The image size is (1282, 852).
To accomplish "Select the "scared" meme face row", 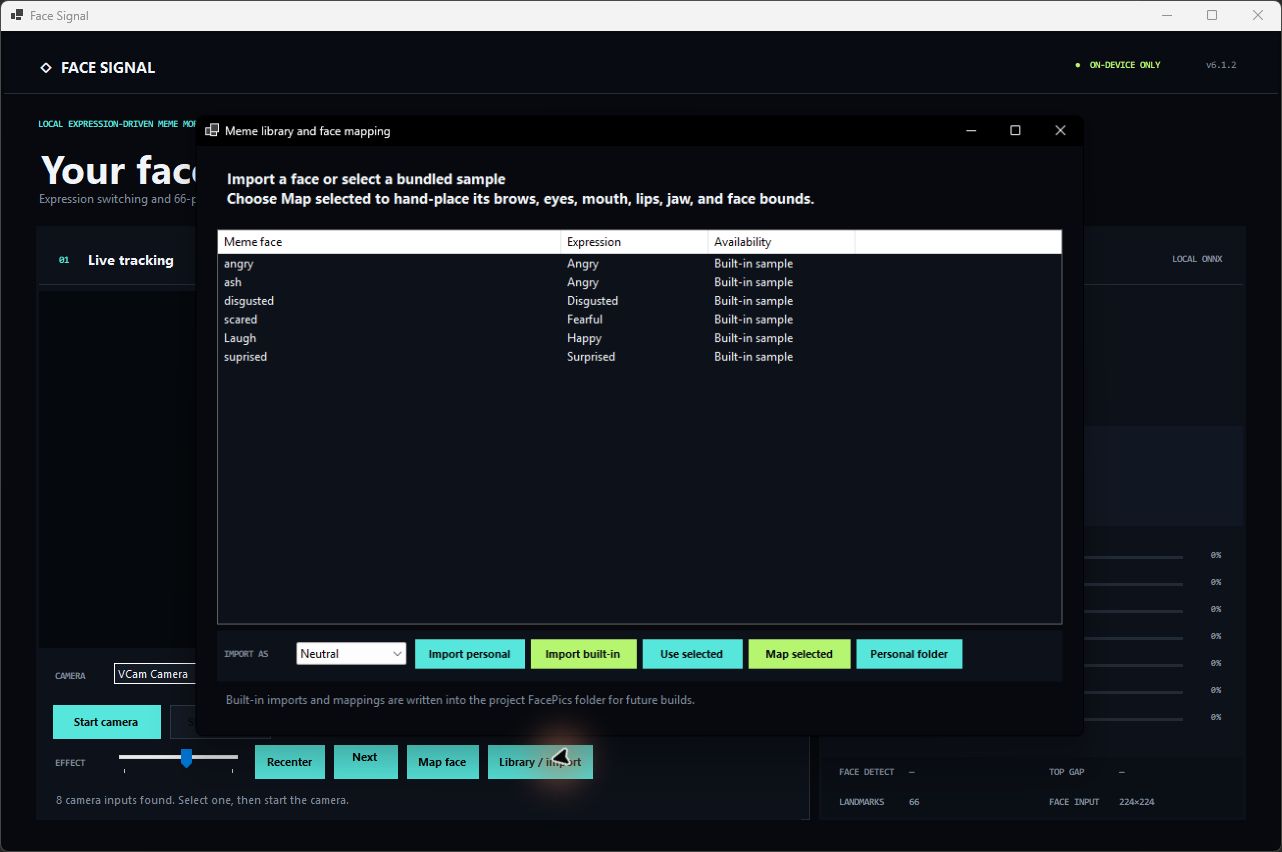I will pyautogui.click(x=639, y=320).
